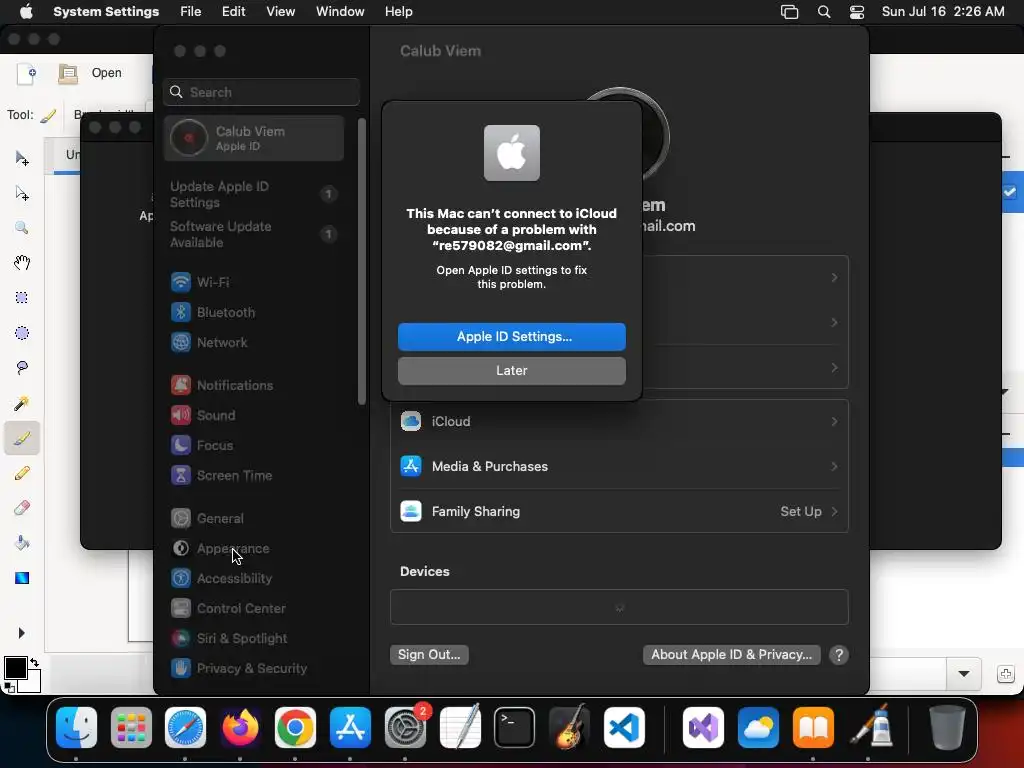Toggle the blue checkbox at right edge
Image resolution: width=1024 pixels, height=768 pixels.
click(1010, 192)
